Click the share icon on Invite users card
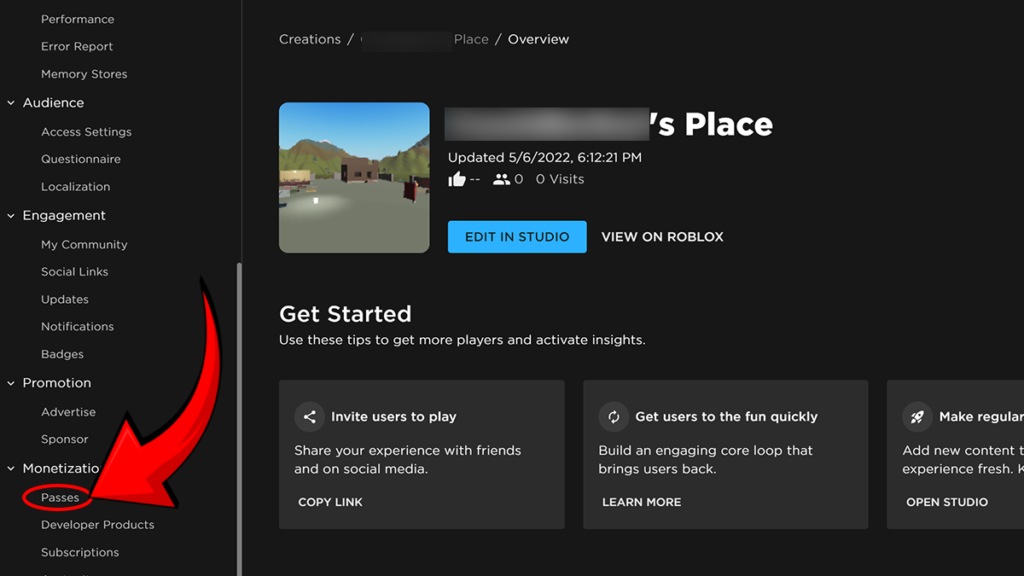This screenshot has width=1024, height=576. pyautogui.click(x=310, y=416)
